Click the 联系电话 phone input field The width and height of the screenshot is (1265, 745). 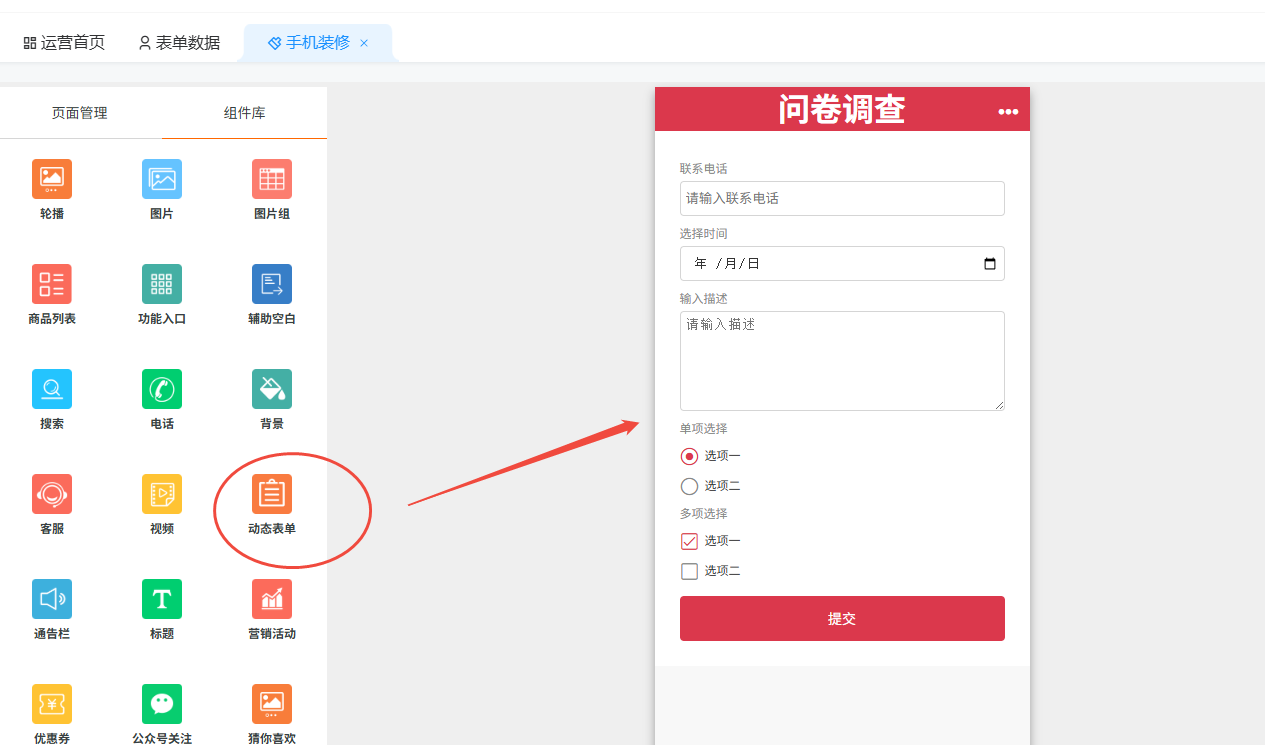[842, 198]
